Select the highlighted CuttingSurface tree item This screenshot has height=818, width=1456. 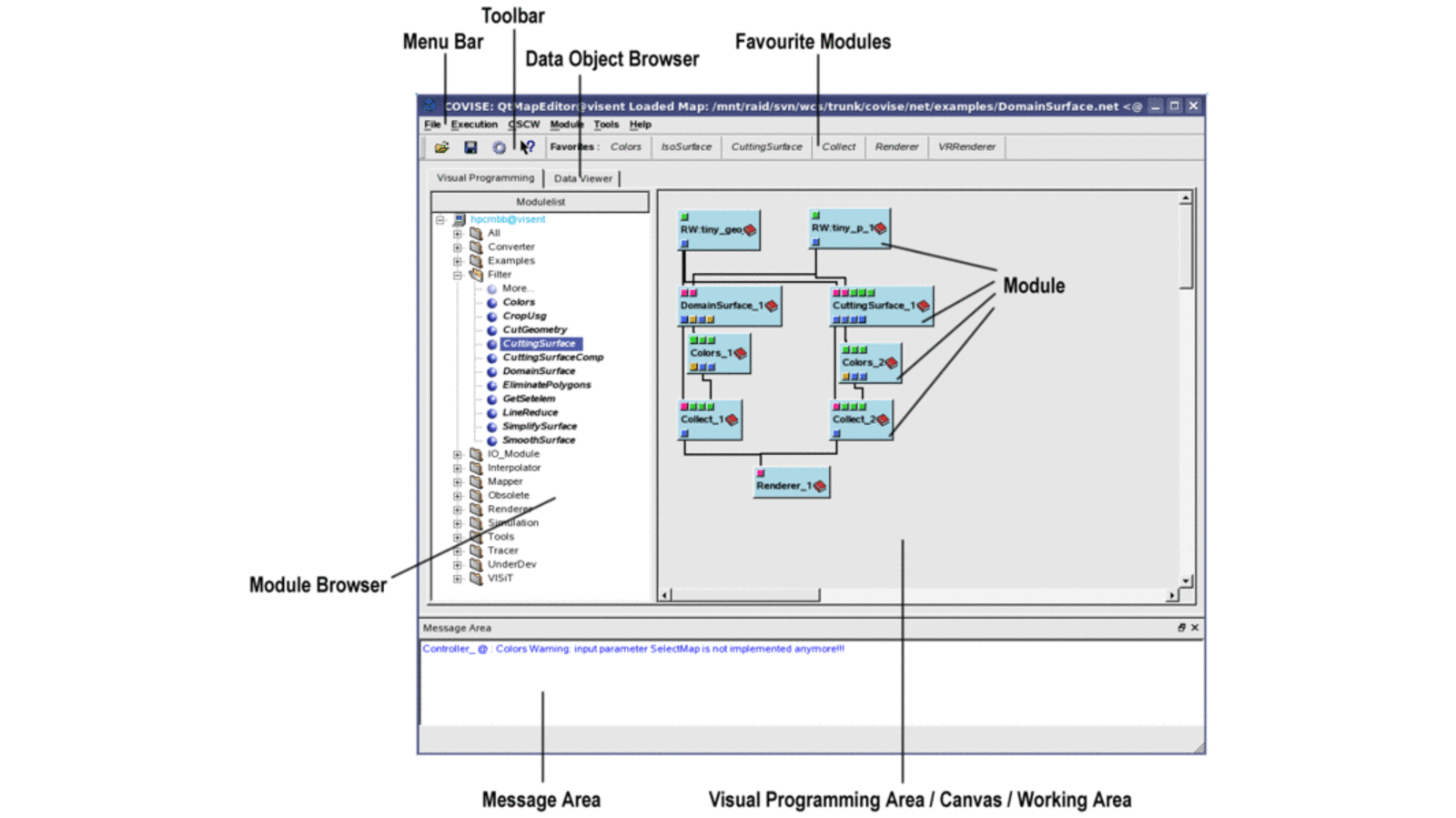pyautogui.click(x=540, y=344)
